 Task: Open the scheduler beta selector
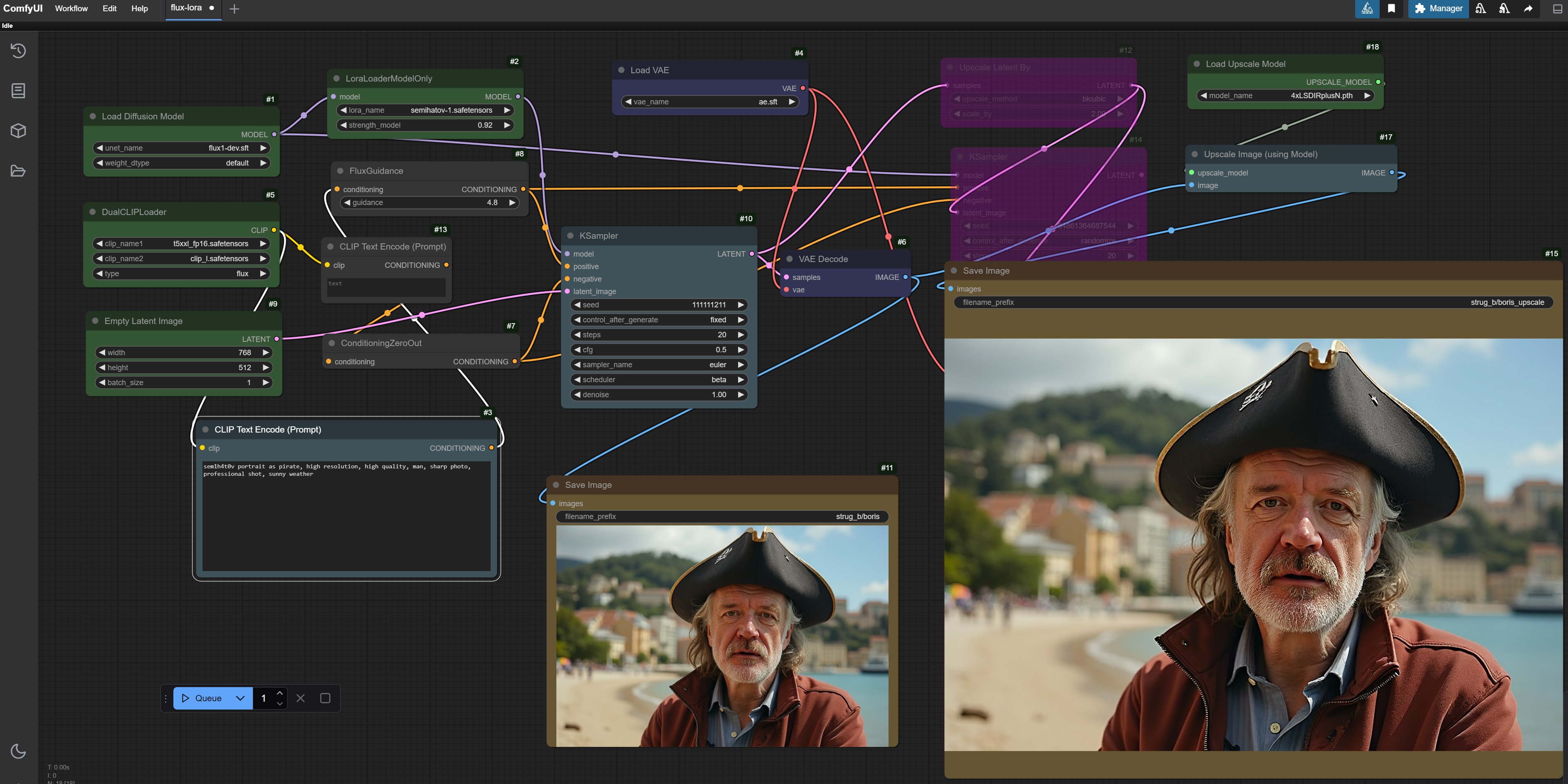point(659,380)
